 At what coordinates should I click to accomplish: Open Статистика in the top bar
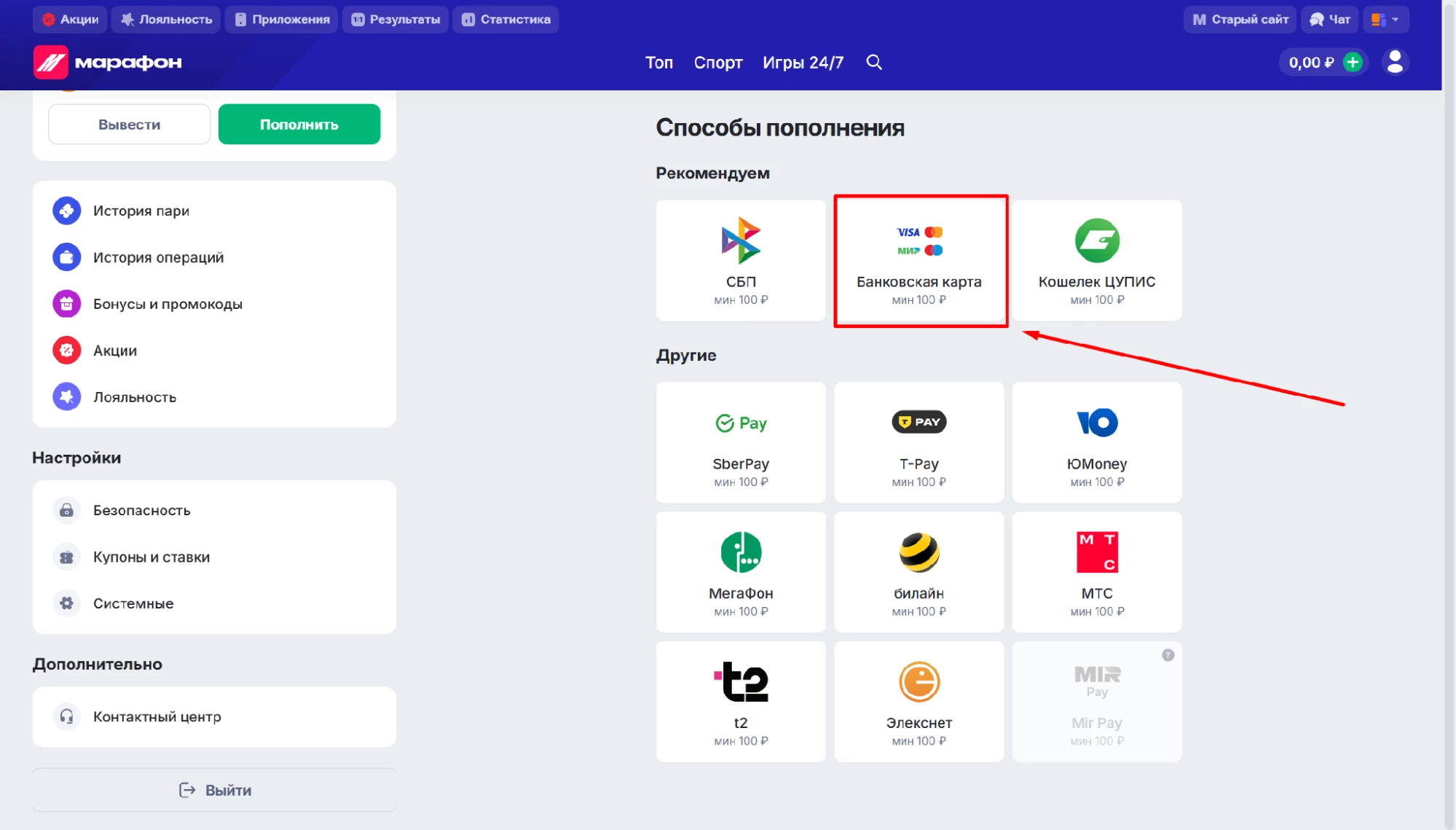506,20
